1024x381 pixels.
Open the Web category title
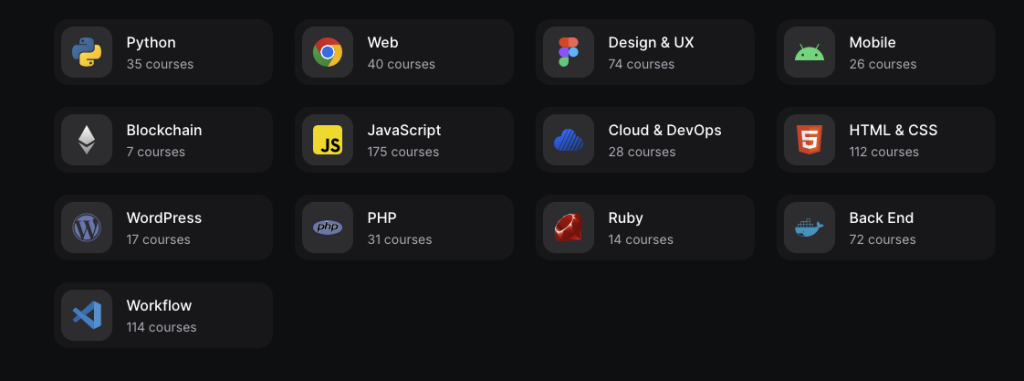[x=383, y=43]
